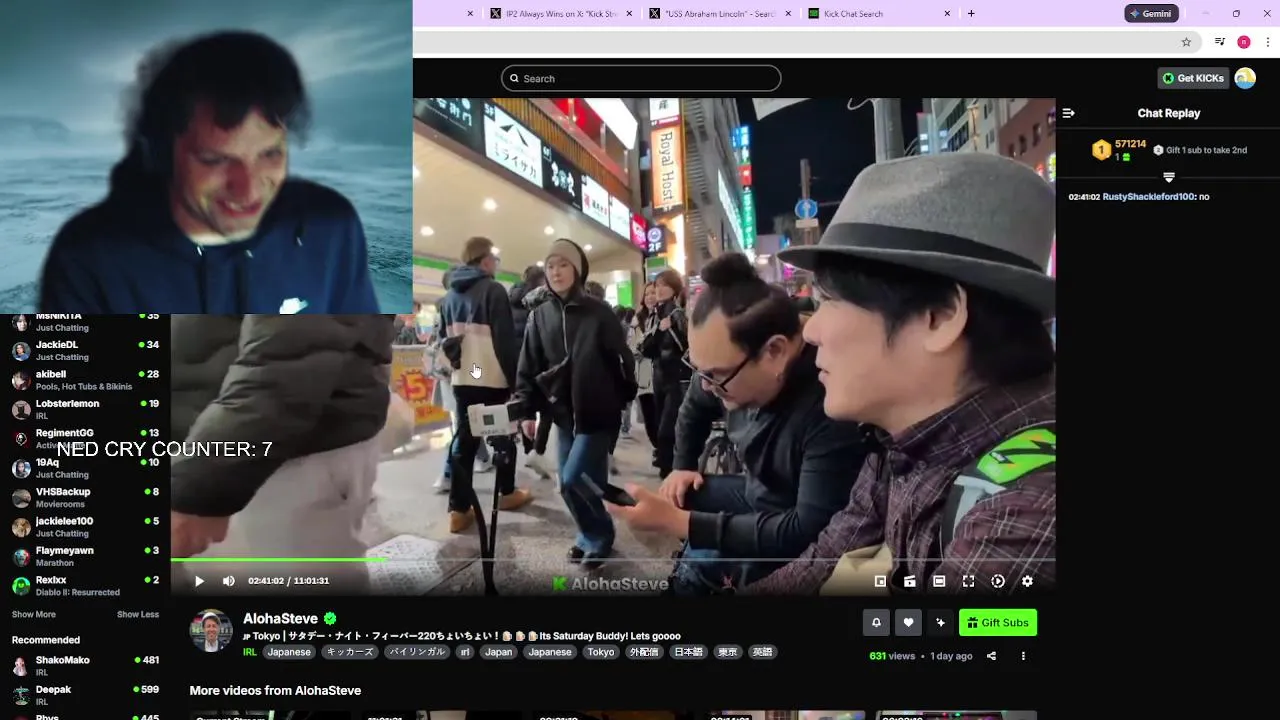Select the 英語 tag

pos(762,652)
